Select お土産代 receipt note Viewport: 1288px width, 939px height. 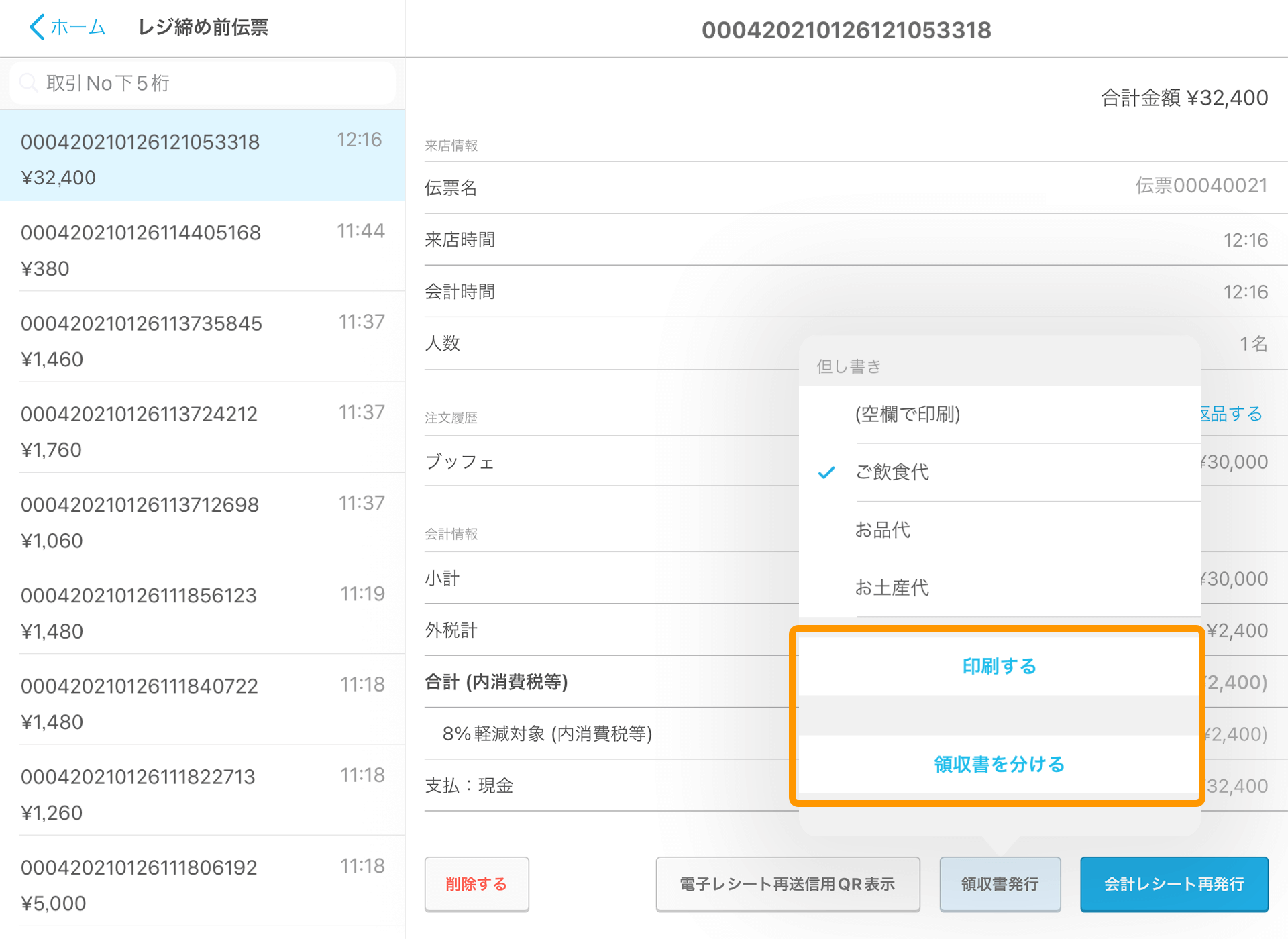tap(1000, 588)
